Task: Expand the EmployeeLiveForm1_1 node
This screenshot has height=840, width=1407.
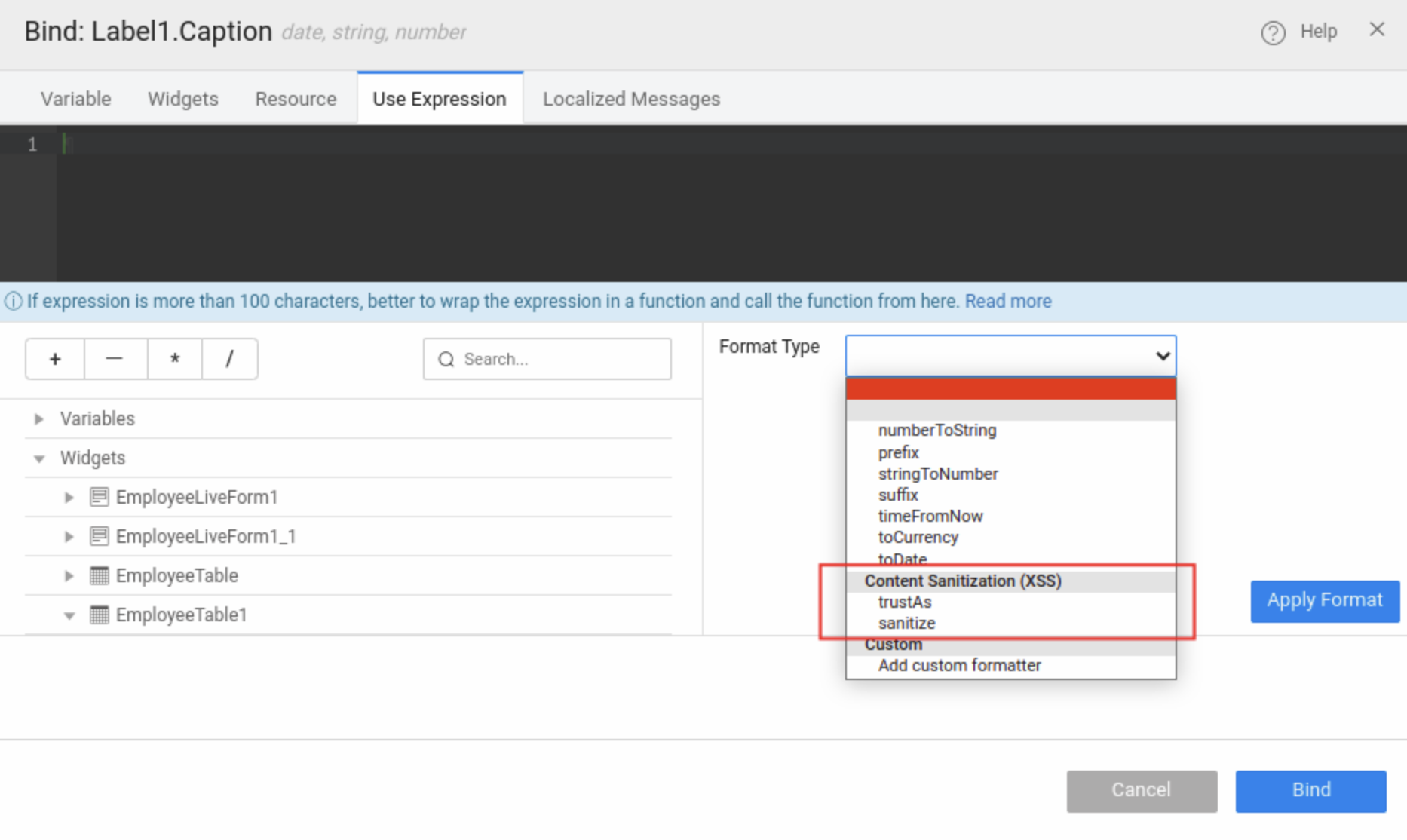Action: point(69,535)
